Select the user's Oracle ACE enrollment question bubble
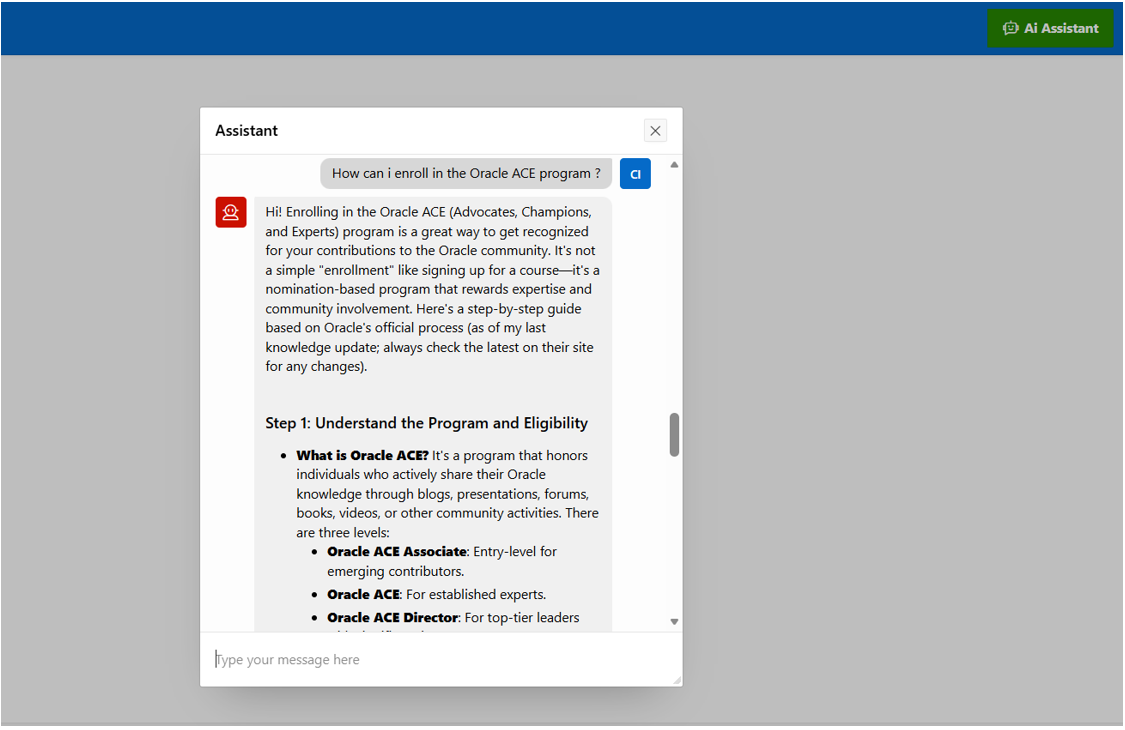 pyautogui.click(x=466, y=173)
